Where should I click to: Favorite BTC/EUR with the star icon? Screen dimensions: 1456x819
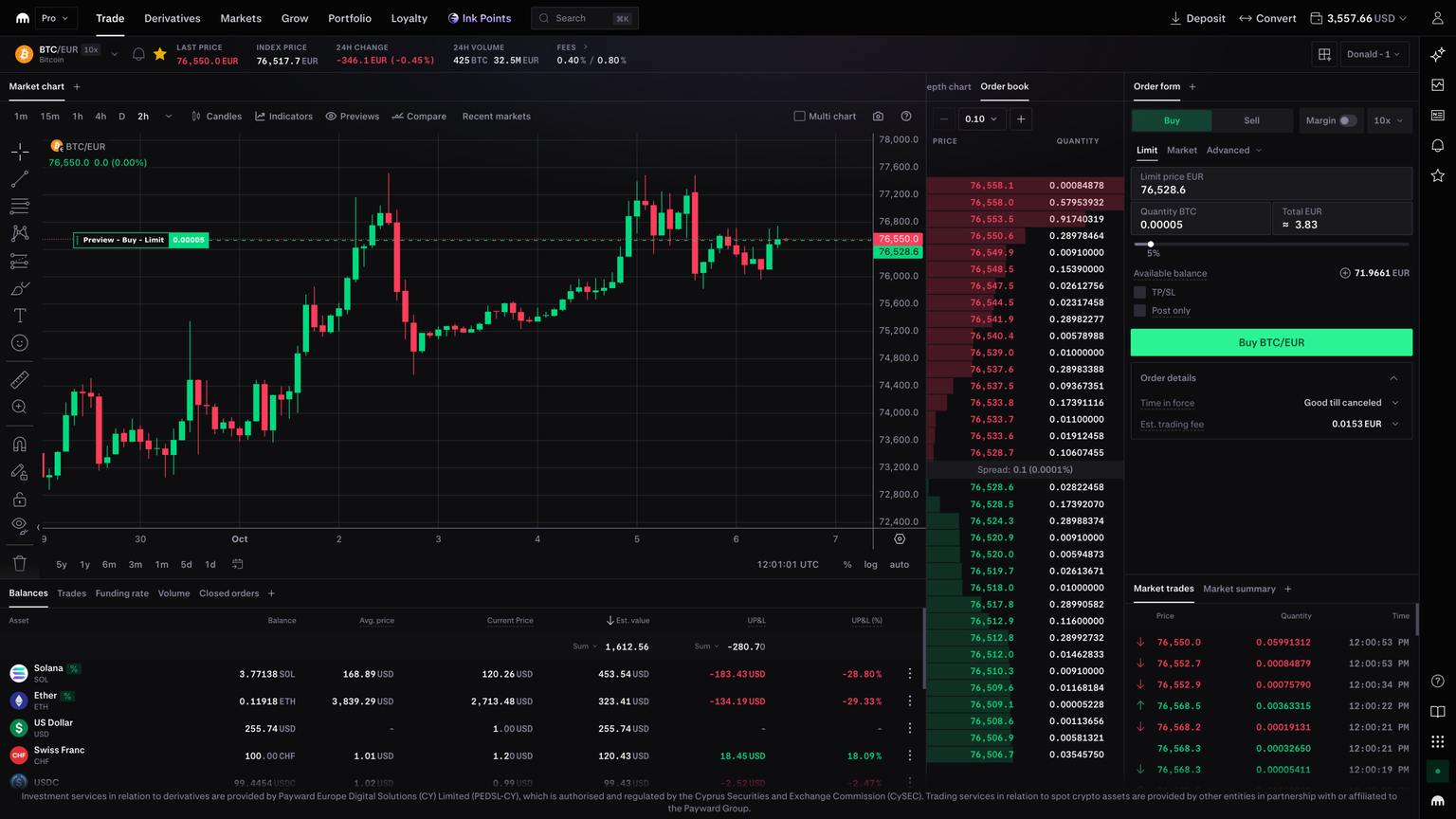click(160, 54)
